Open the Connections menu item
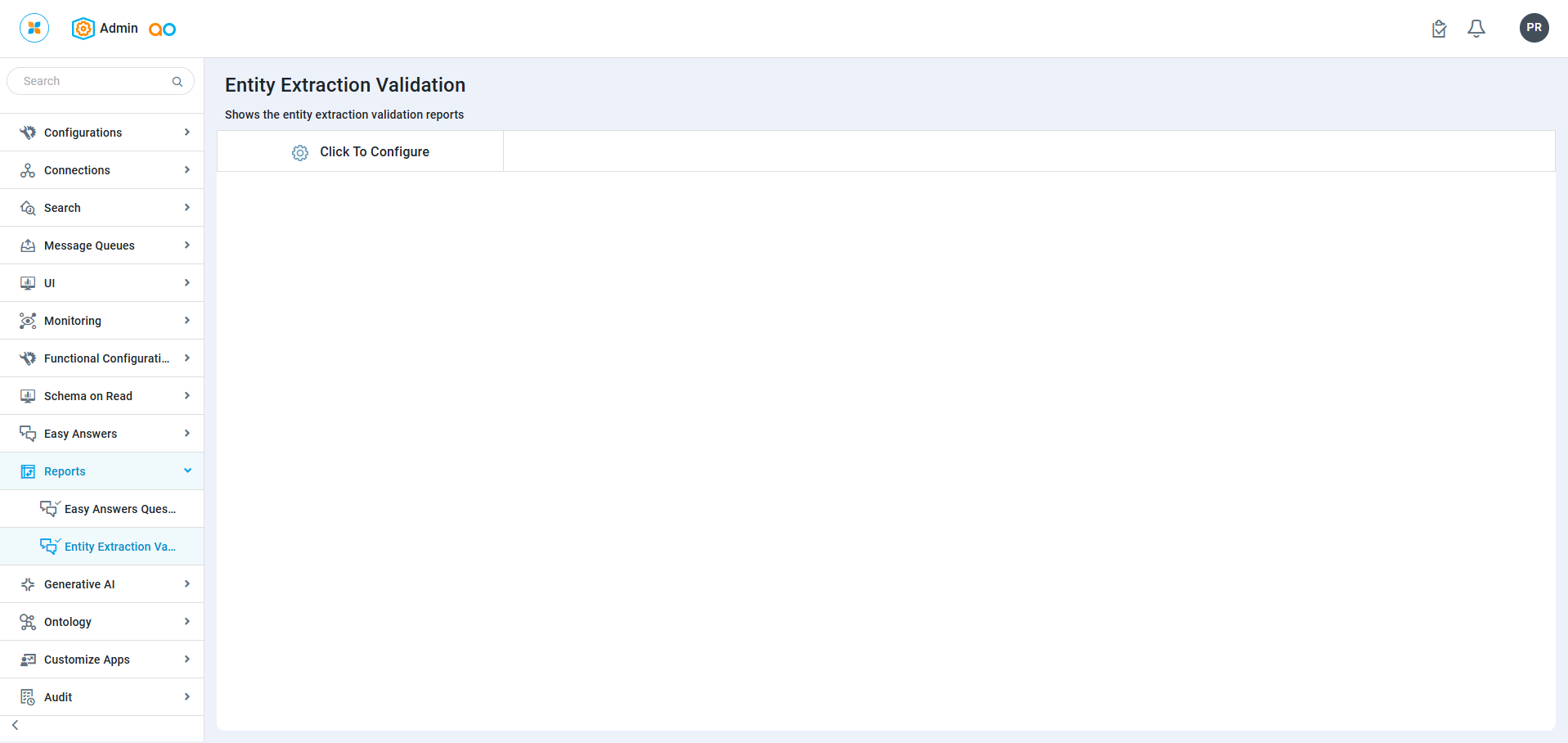 [77, 170]
